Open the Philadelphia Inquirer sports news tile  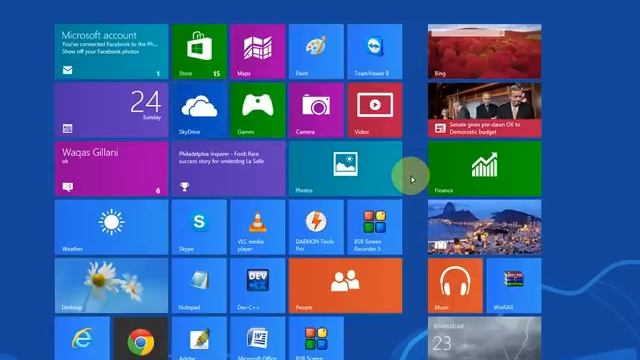point(229,169)
